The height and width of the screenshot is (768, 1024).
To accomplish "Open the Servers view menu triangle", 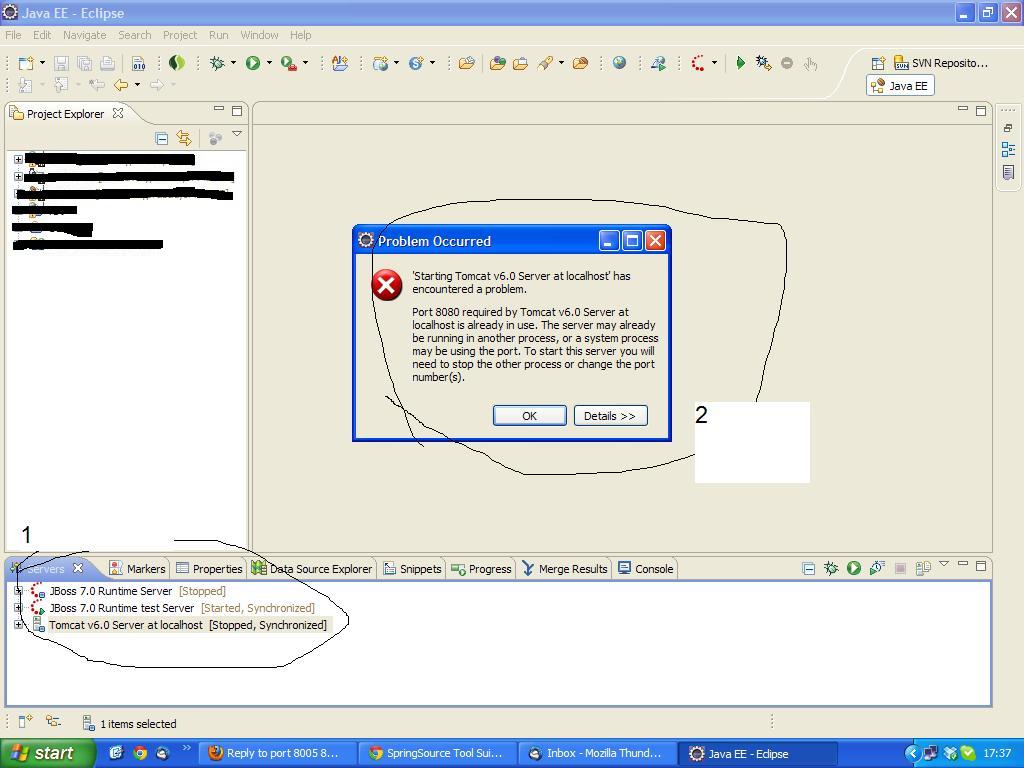I will [944, 564].
